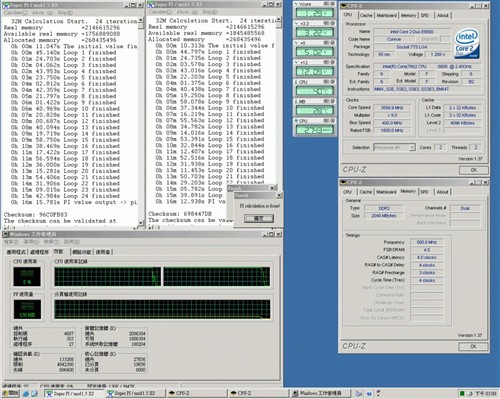Open the Calculate menu in the Super PI window with checksum 96C0FB83
This screenshot has width=500, height=399.
point(16,13)
